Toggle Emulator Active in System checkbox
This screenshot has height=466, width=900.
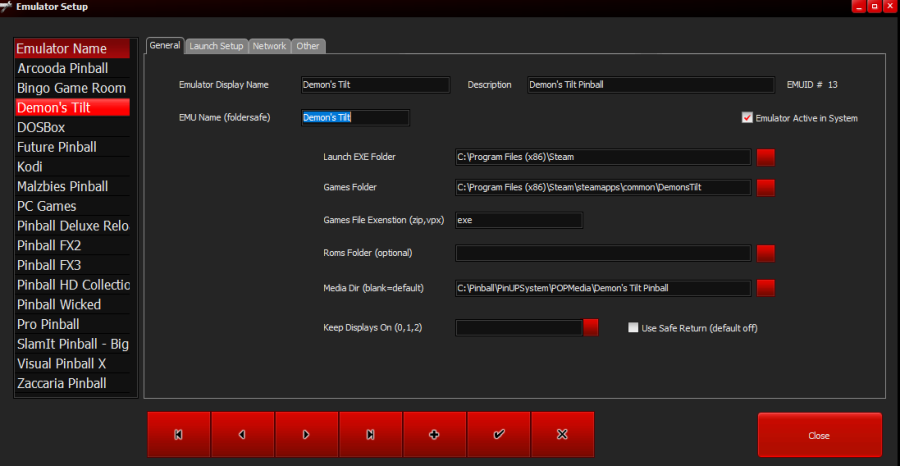tap(747, 118)
